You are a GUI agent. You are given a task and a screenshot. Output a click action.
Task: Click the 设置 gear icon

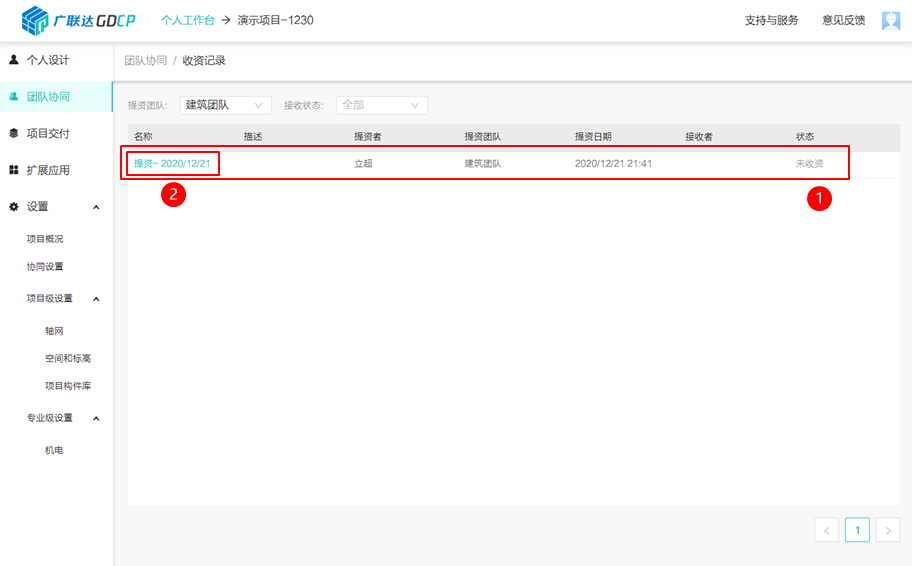pyautogui.click(x=14, y=207)
